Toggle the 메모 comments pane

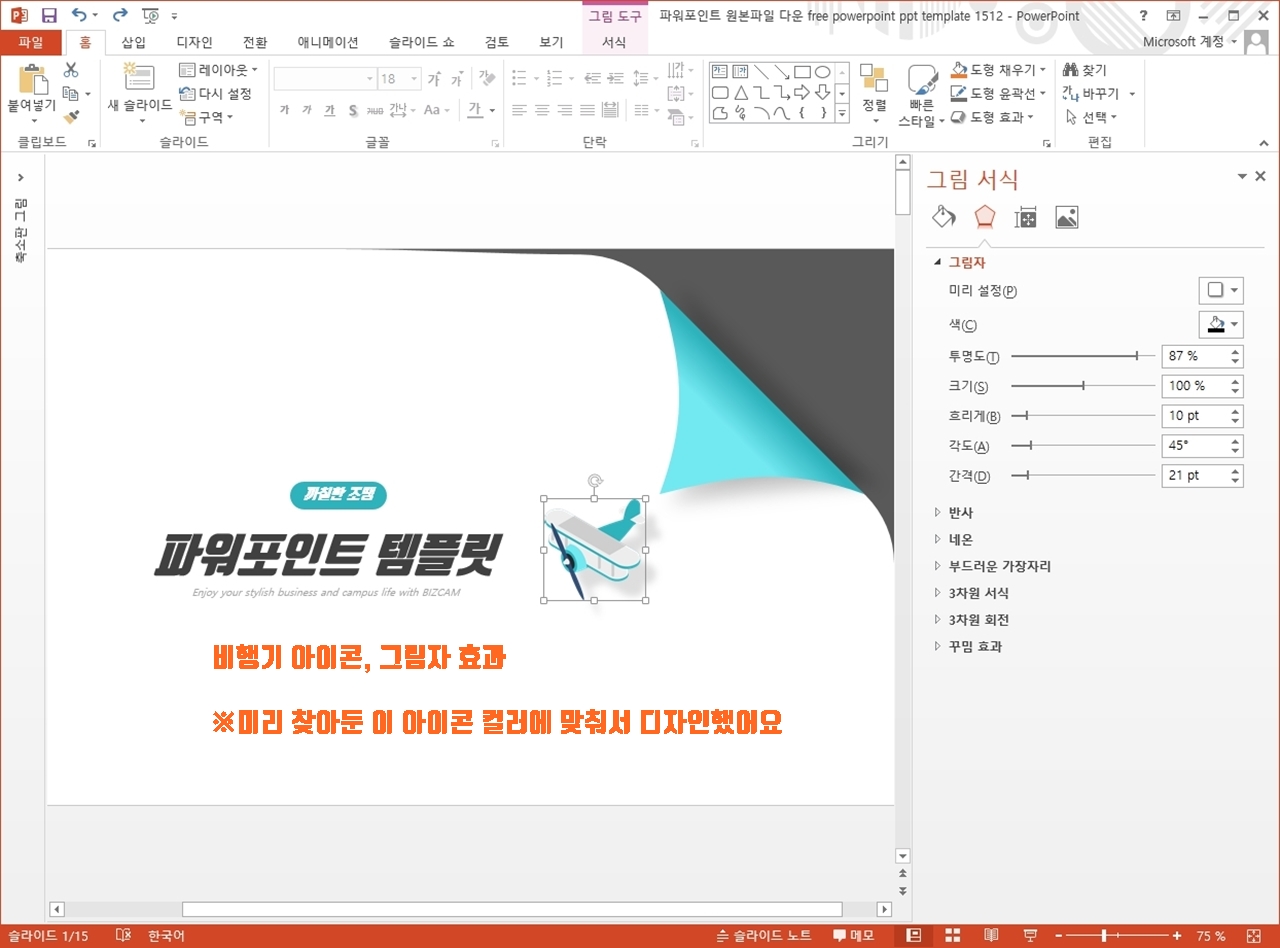click(x=854, y=936)
